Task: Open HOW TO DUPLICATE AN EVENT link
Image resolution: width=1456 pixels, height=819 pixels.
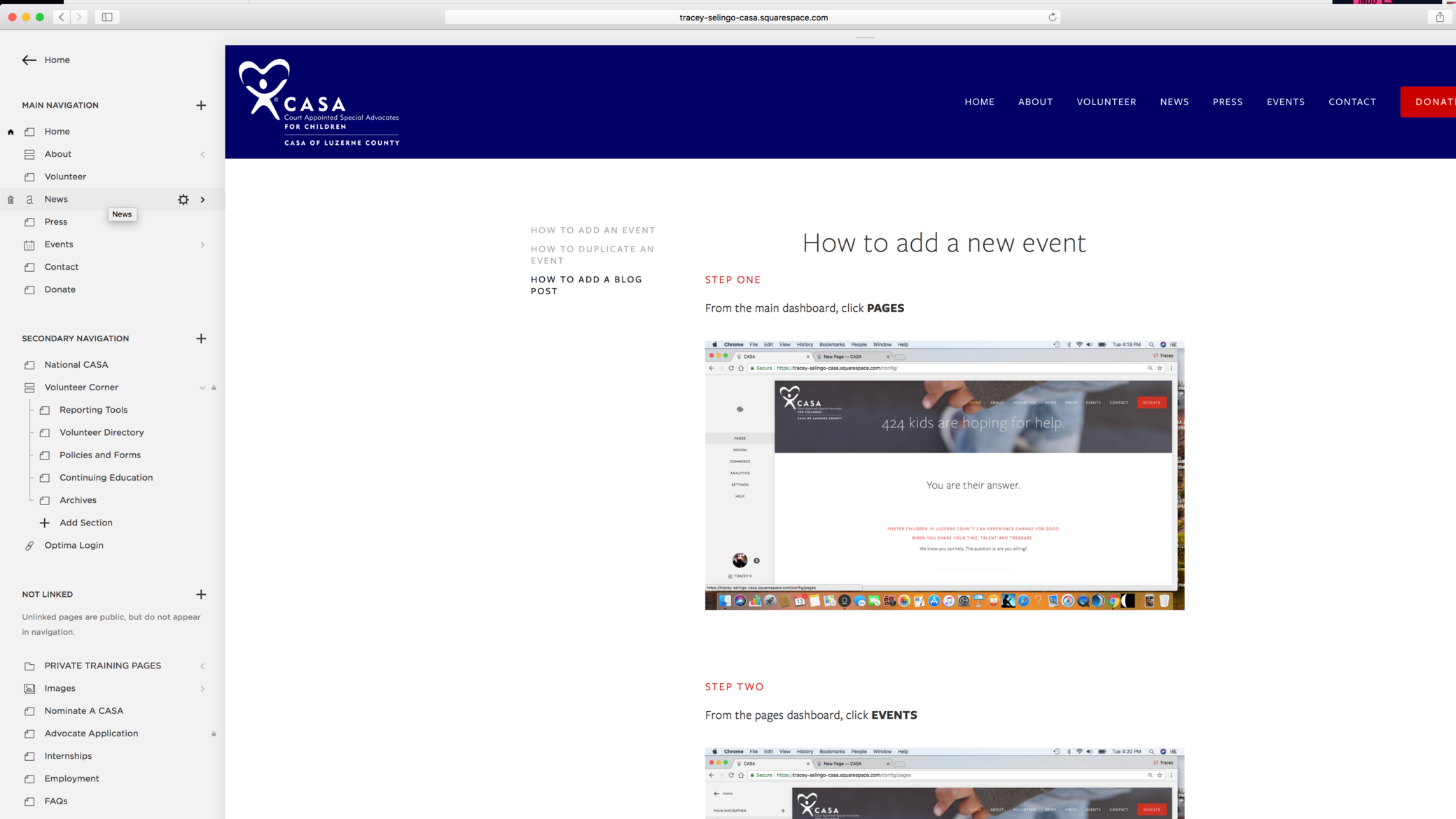Action: (x=592, y=254)
